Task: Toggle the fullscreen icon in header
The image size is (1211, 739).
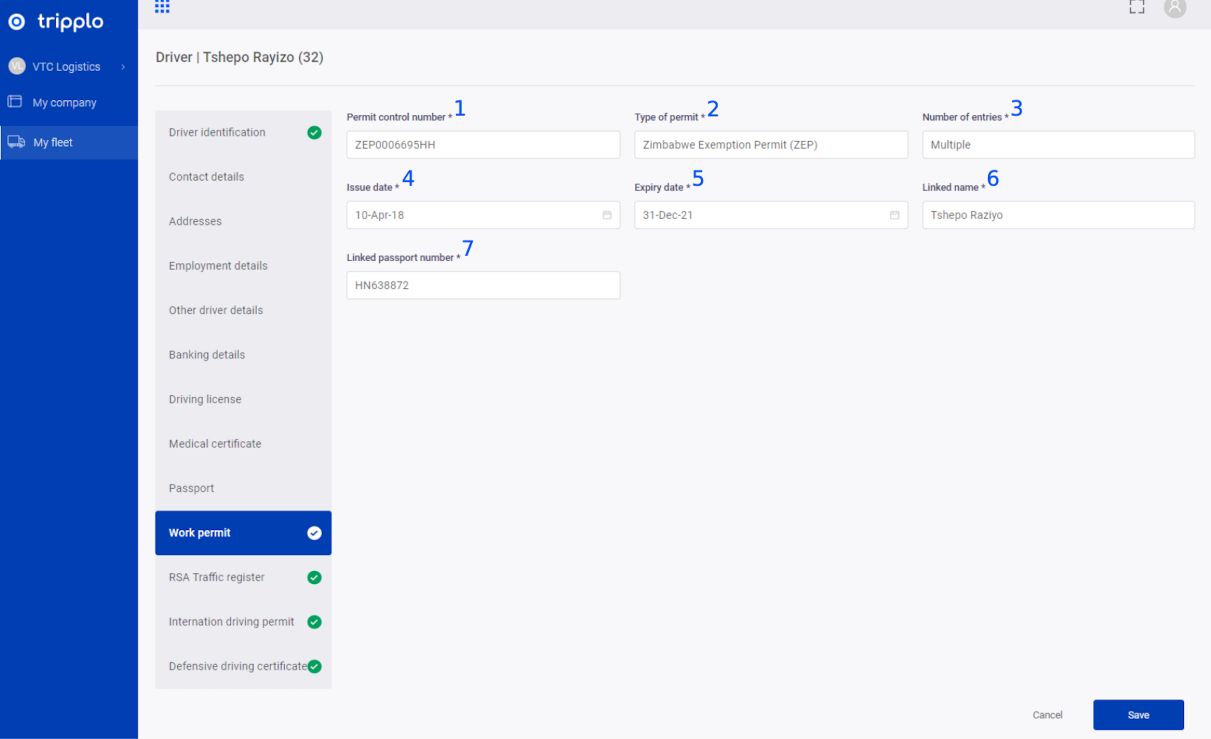Action: click(x=1136, y=7)
